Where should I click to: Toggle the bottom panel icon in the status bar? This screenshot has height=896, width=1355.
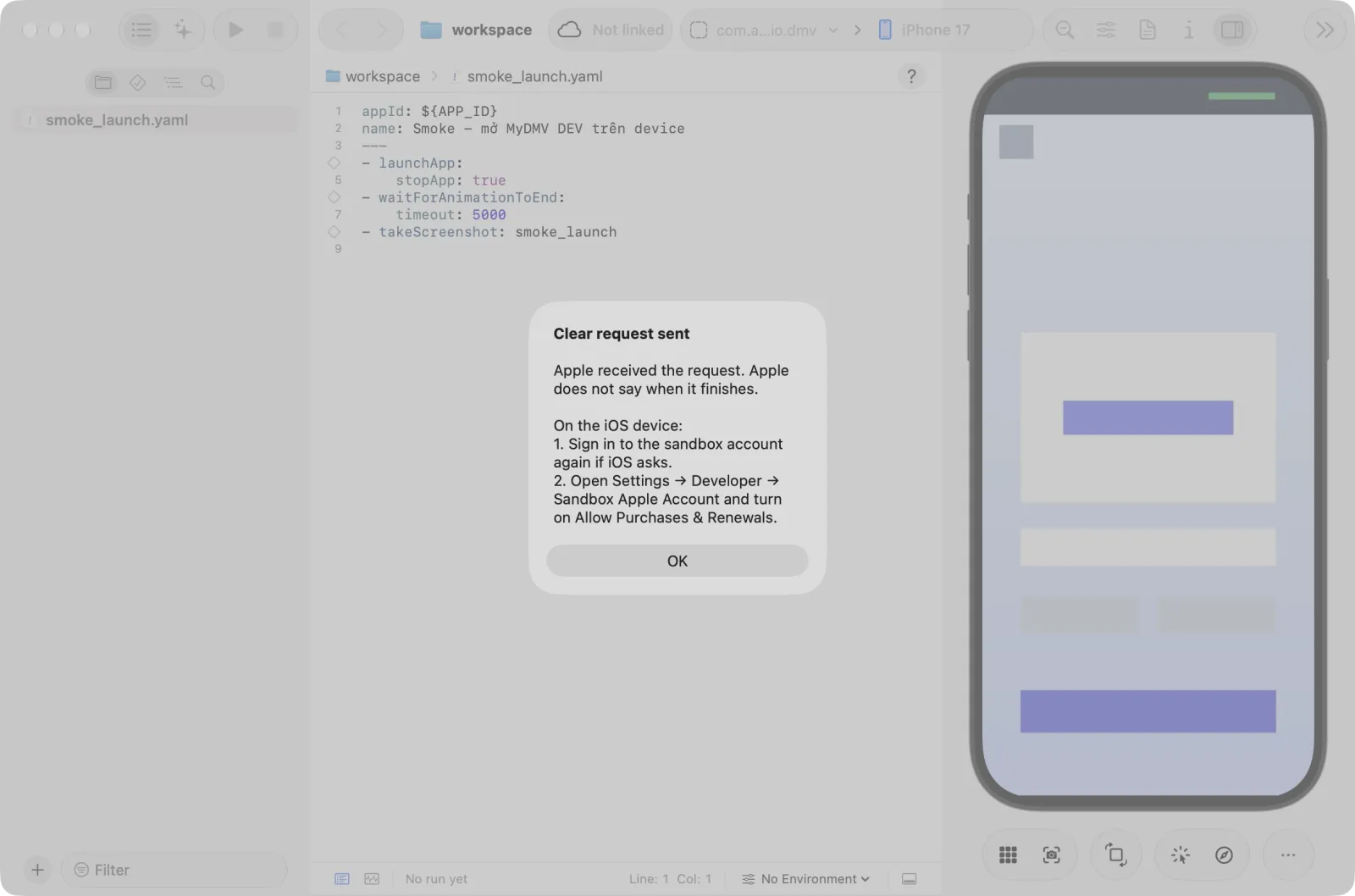point(909,879)
